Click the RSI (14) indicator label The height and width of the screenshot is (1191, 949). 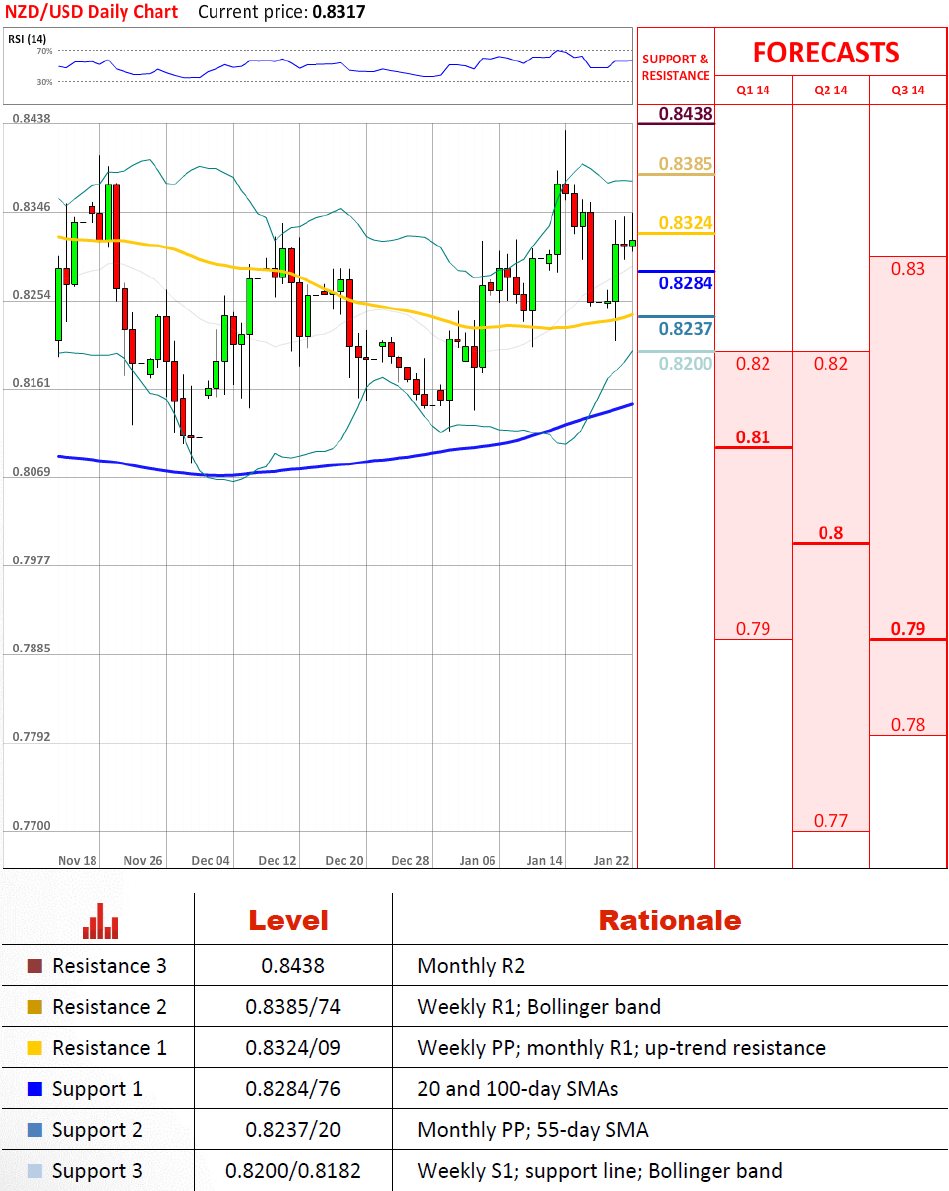click(25, 39)
